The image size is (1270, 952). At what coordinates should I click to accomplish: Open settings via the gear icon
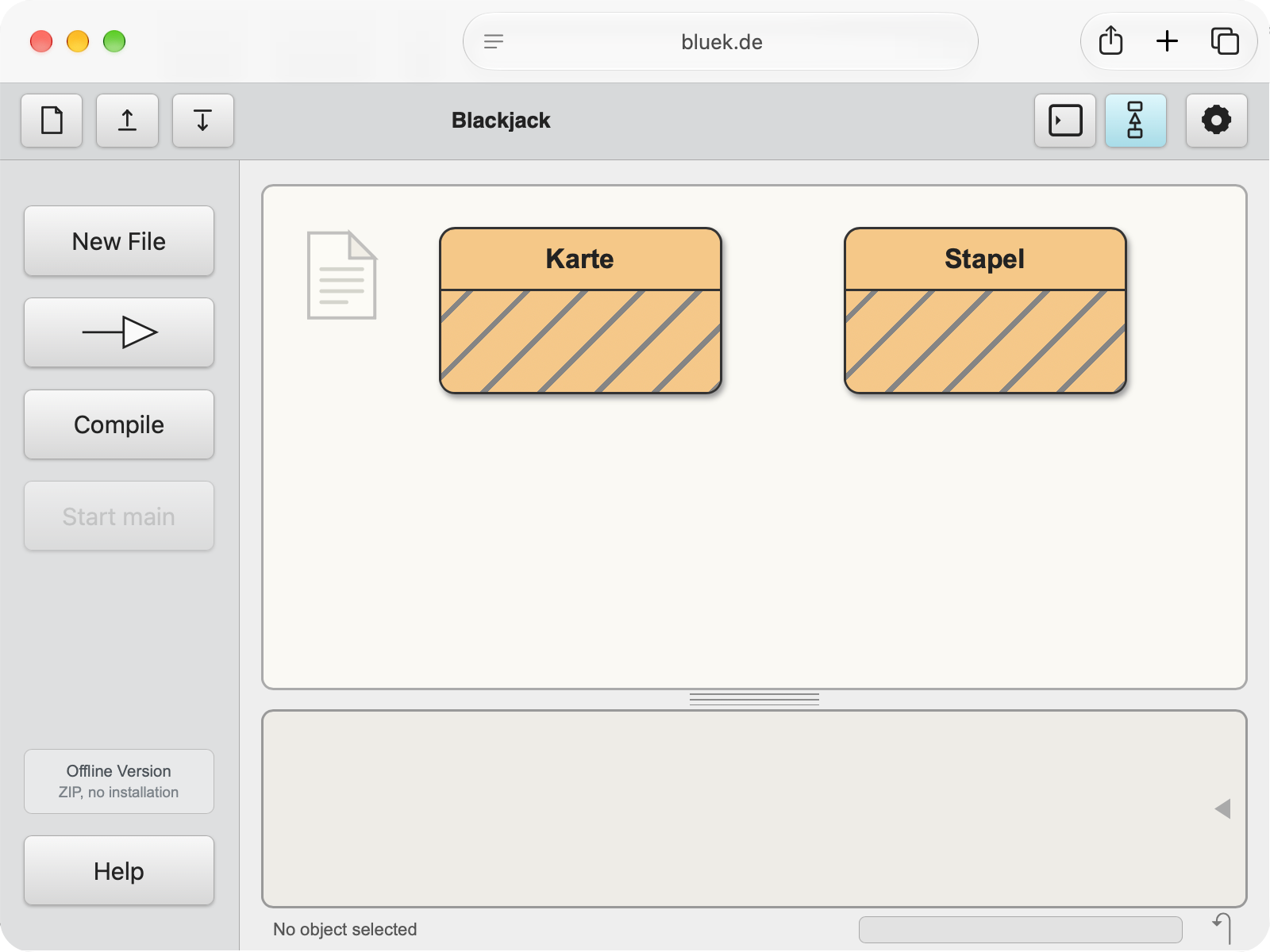[x=1217, y=121]
